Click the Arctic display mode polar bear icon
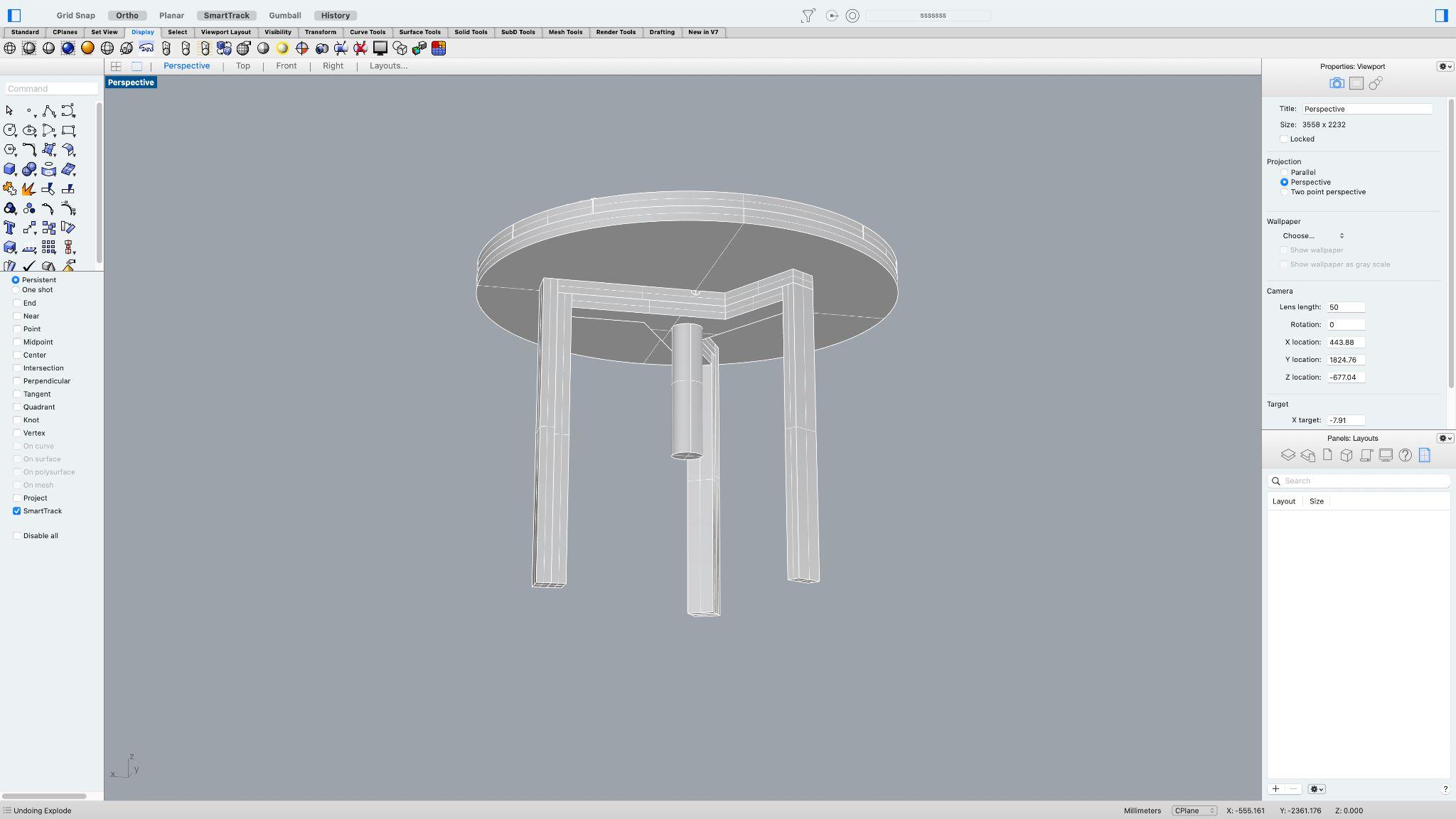Screen dimensions: 1456x819 click(x=146, y=48)
